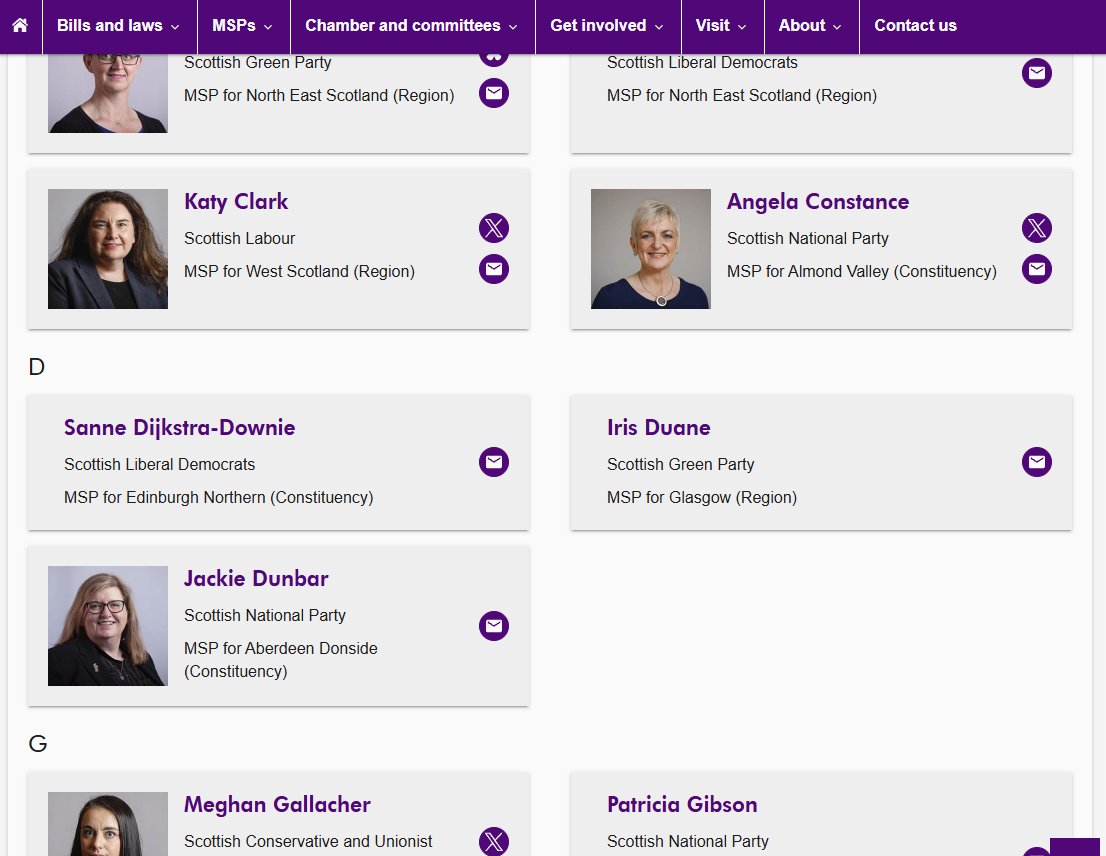This screenshot has width=1106, height=856.
Task: Email Jackie Dunbar via envelope icon
Action: [494, 626]
